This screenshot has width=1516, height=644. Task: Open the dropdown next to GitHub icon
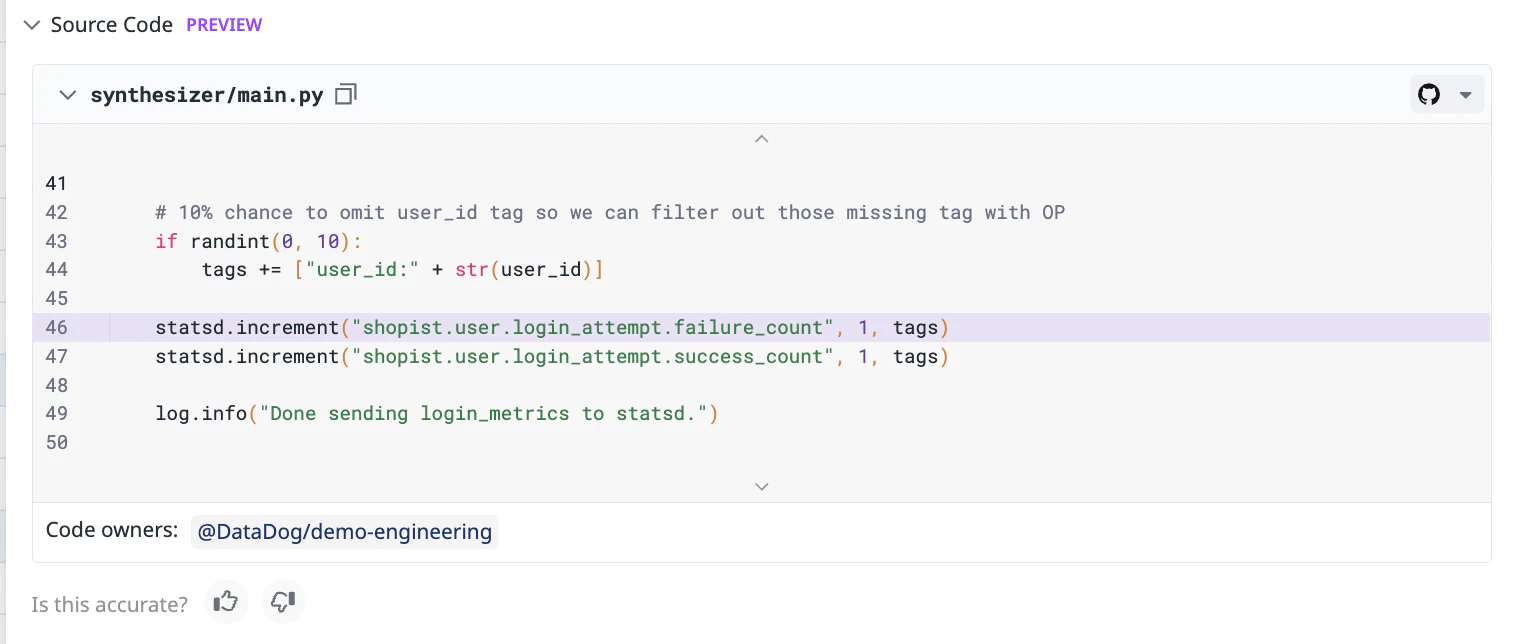[x=1466, y=95]
